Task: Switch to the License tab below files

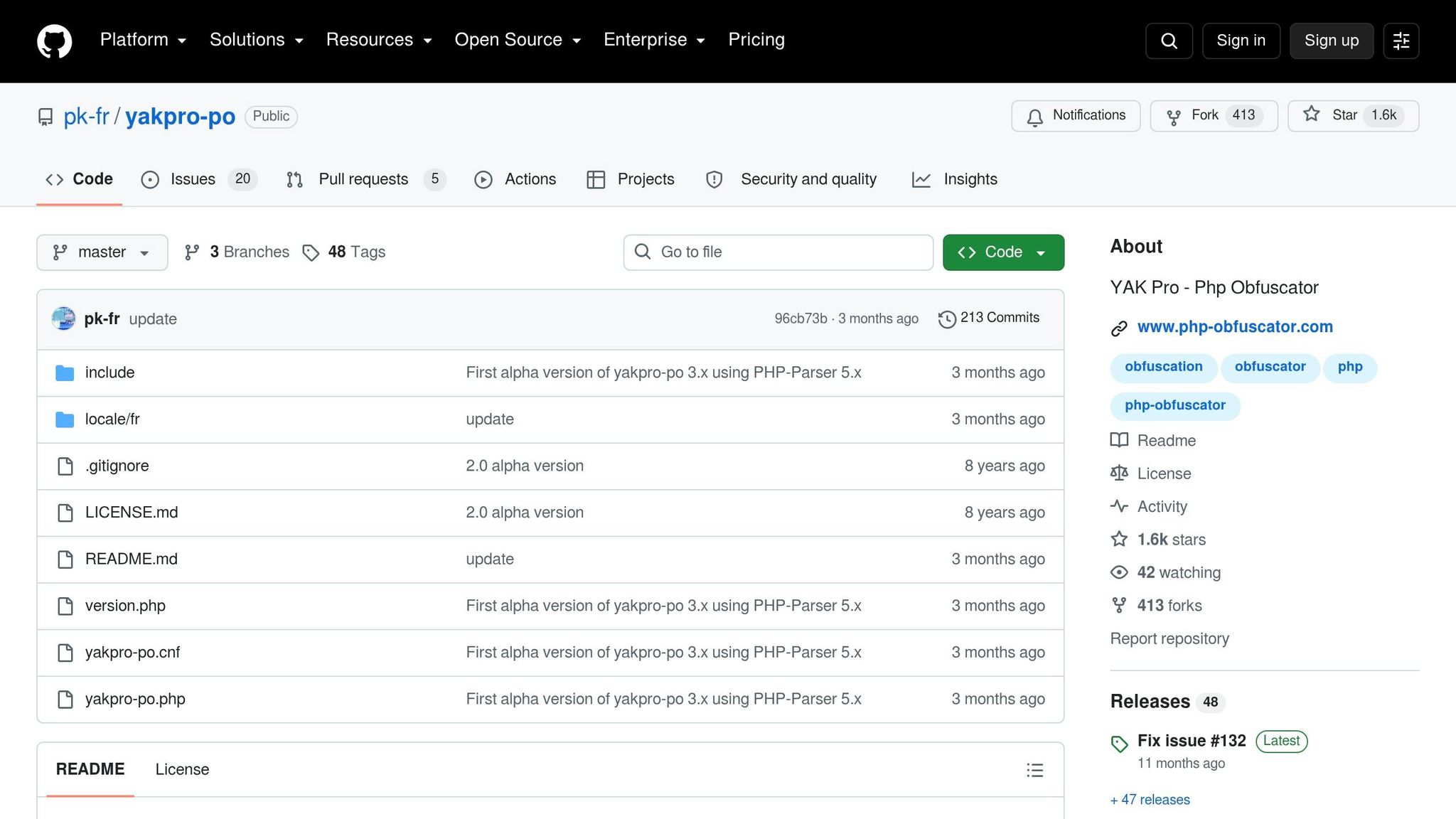Action: click(182, 769)
